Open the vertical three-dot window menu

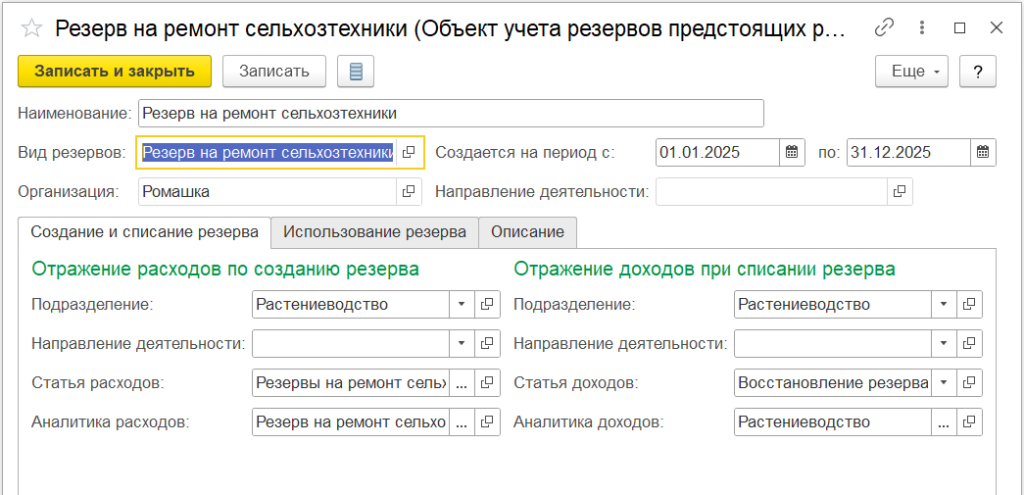921,28
